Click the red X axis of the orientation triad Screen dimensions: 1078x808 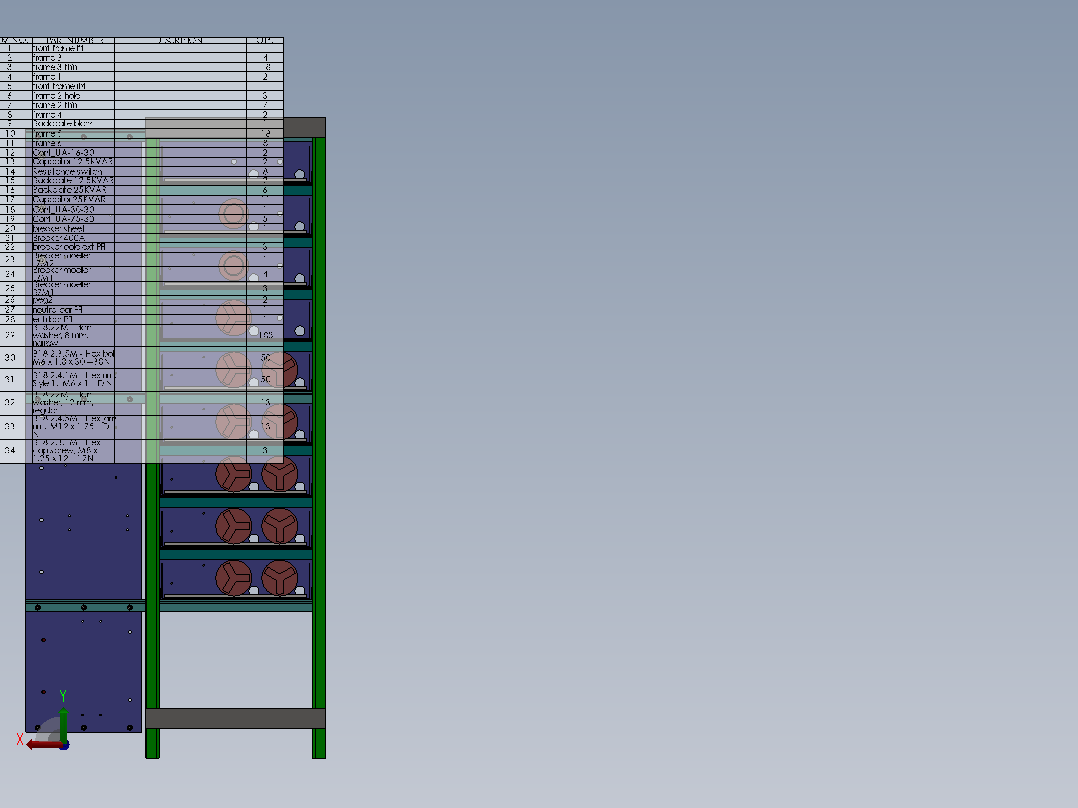(x=44, y=745)
